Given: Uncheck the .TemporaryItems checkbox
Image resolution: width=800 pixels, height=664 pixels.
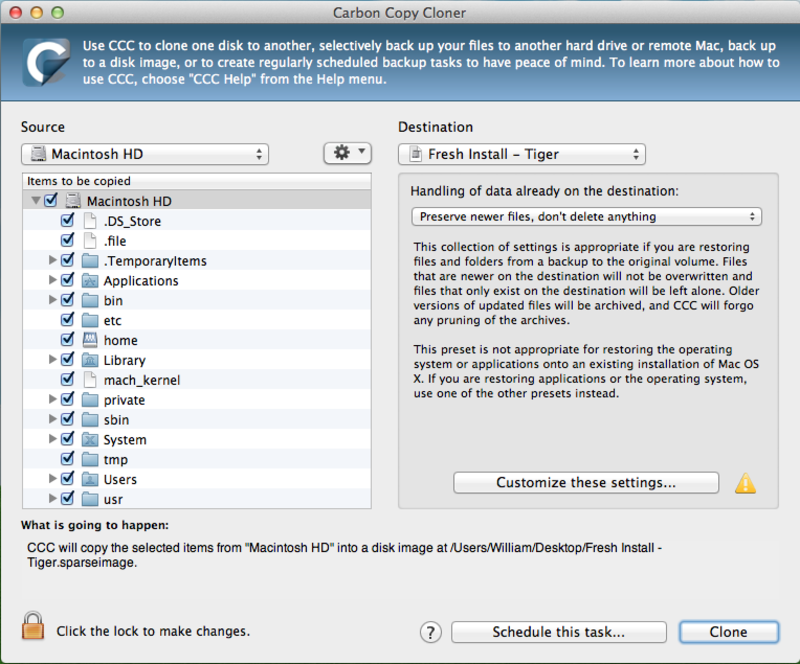Looking at the screenshot, I should point(67,260).
